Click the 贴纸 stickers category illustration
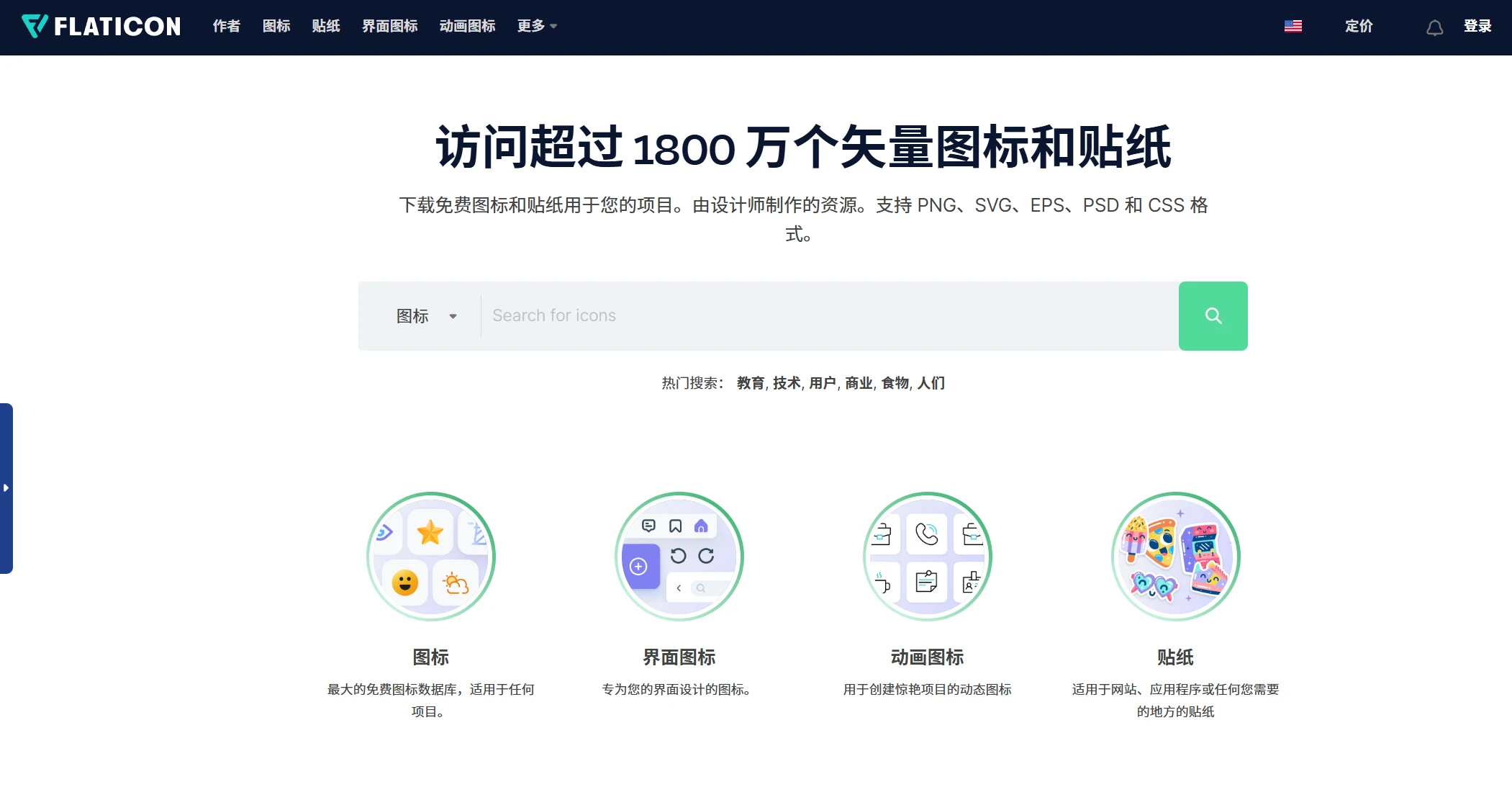 [x=1176, y=556]
